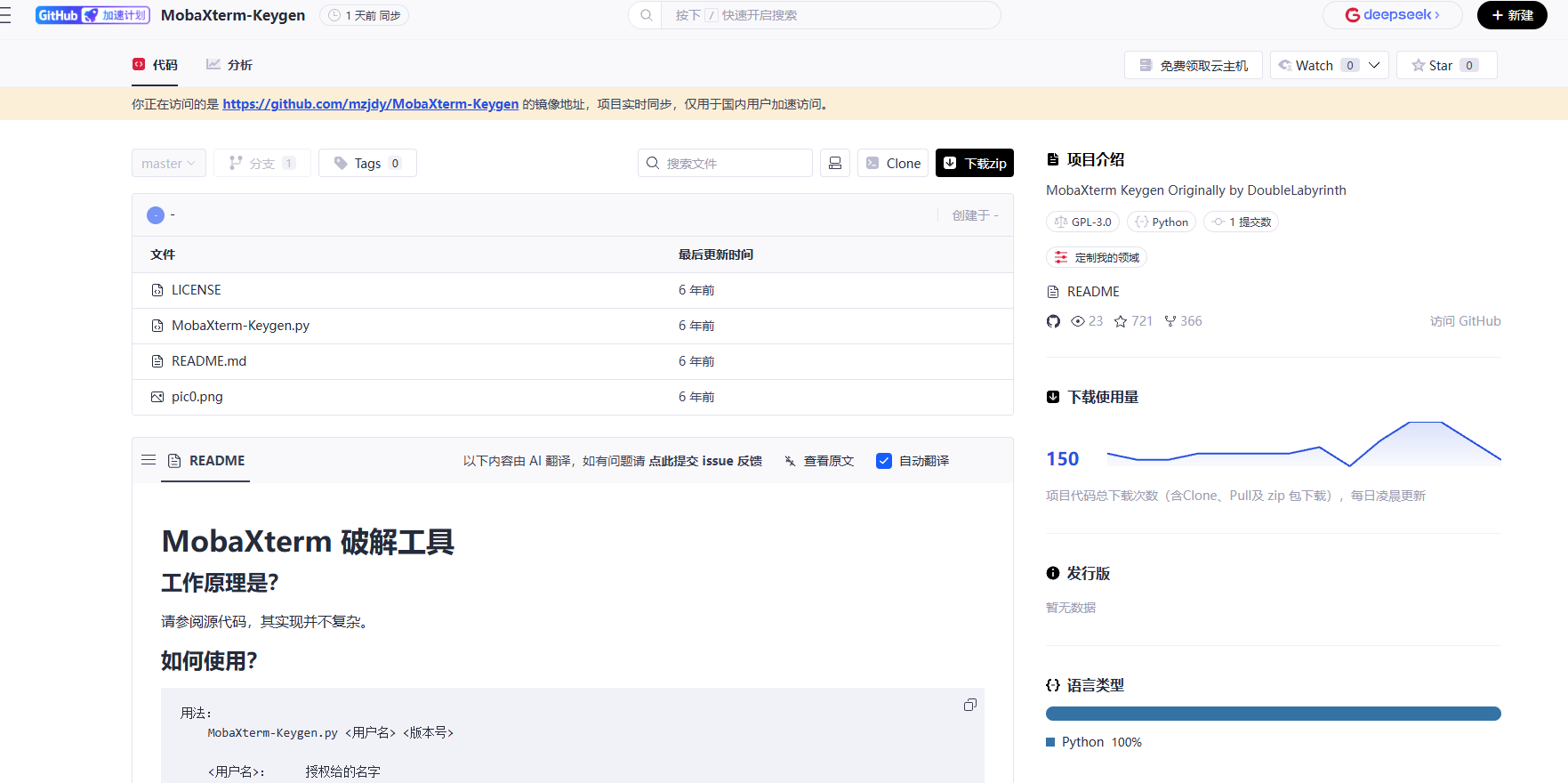Click the 721 stars count
Viewport: 1568px width, 783px height.
point(1133,321)
